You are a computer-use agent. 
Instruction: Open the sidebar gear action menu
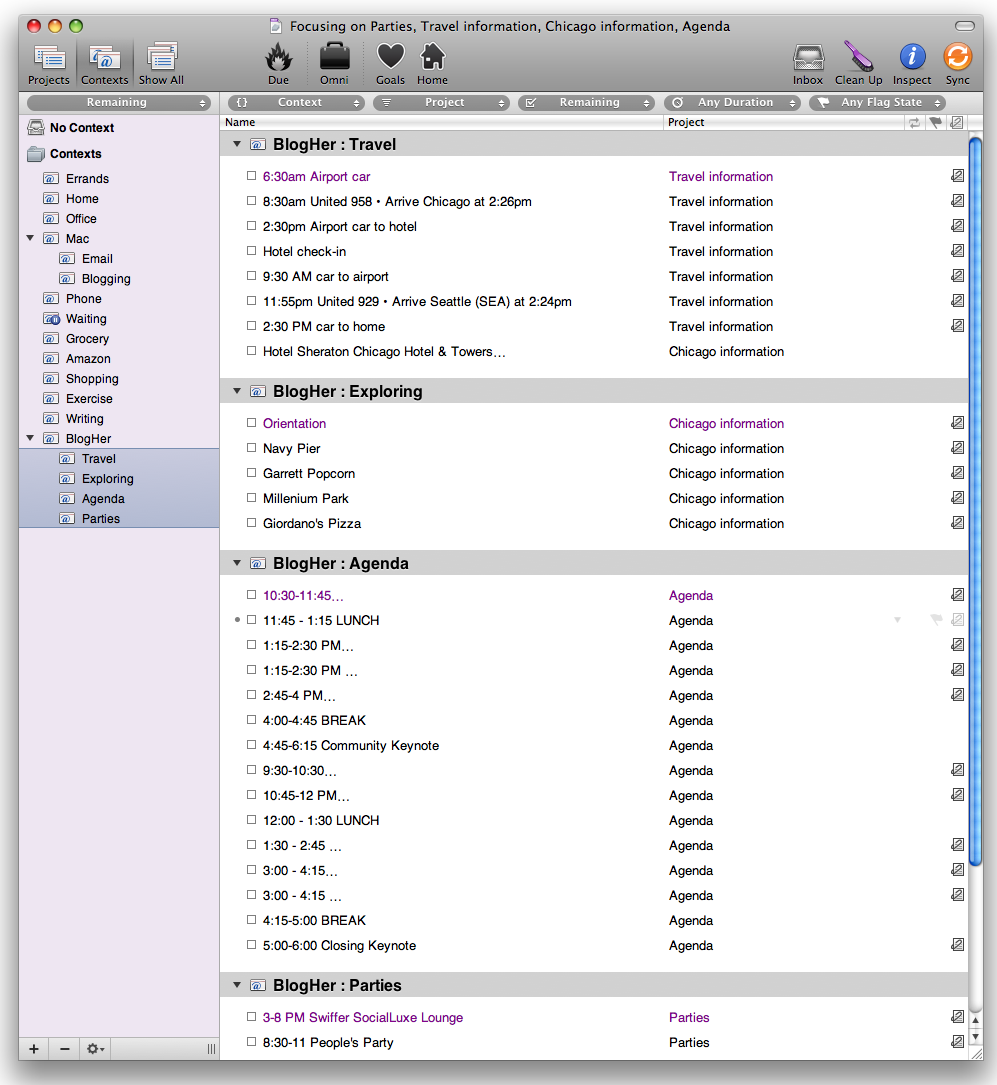pos(95,1049)
